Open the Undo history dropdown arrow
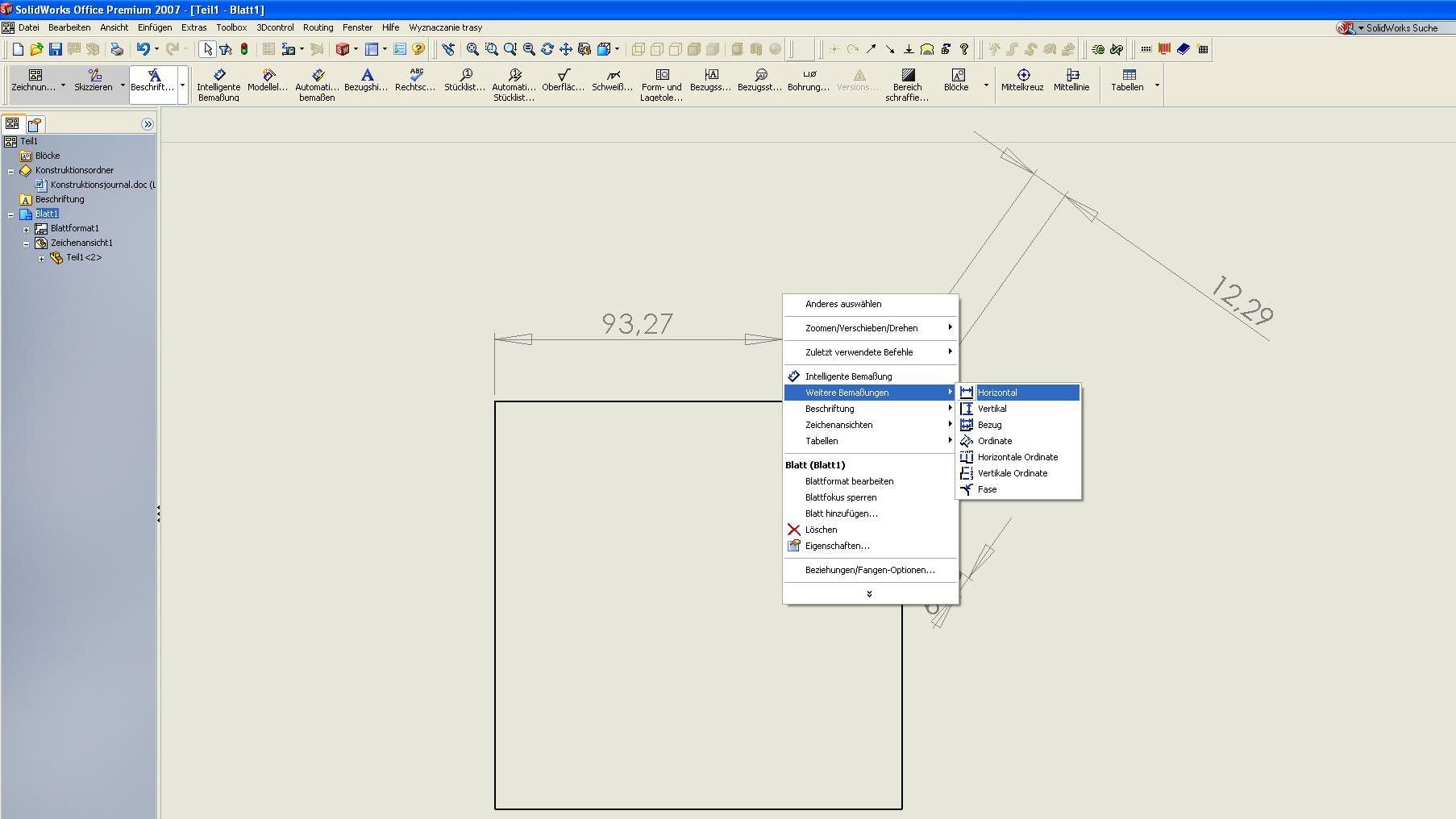The width and height of the screenshot is (1456, 819). coord(156,49)
